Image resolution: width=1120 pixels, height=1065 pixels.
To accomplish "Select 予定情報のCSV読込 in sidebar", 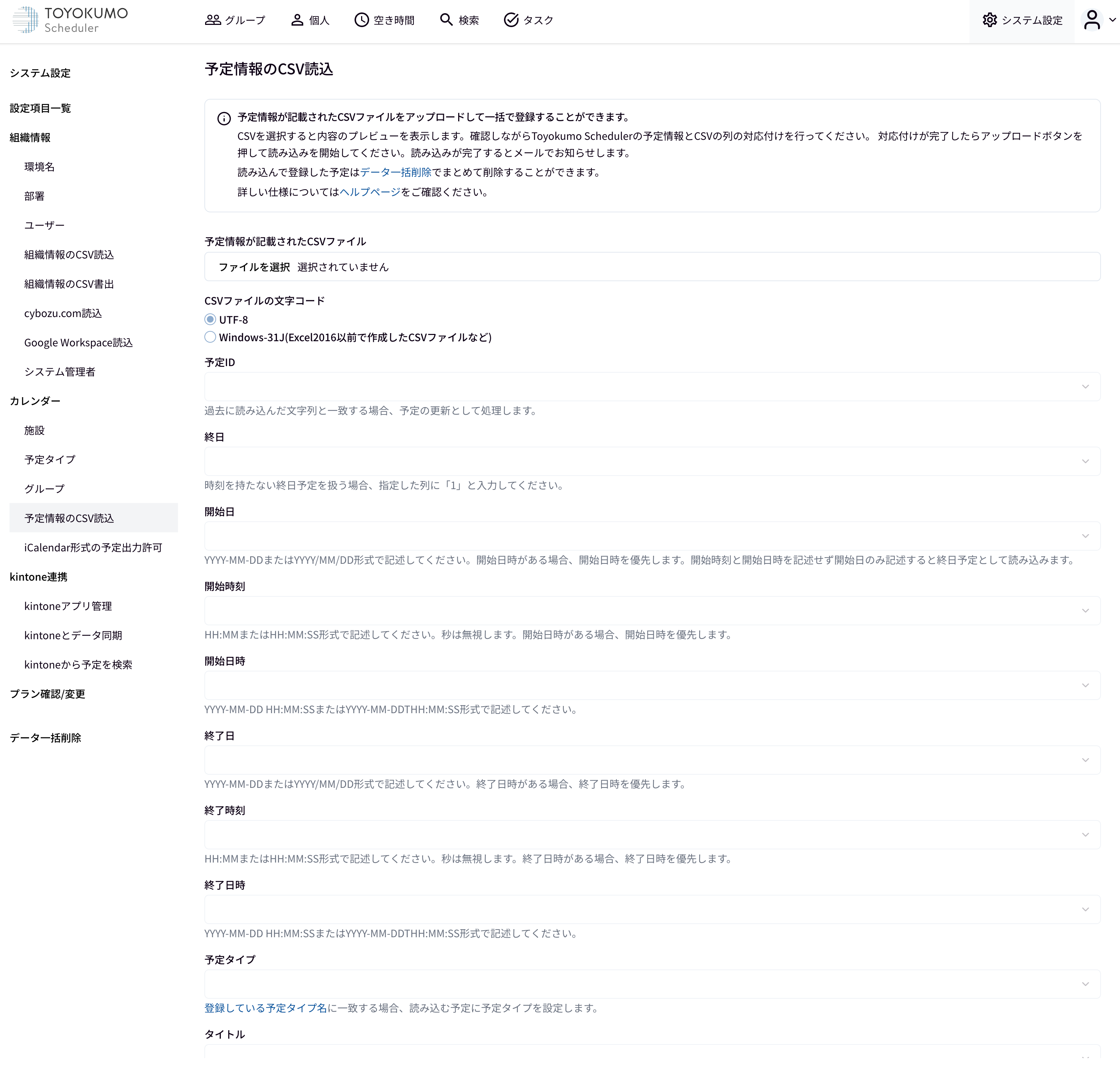I will tap(94, 518).
